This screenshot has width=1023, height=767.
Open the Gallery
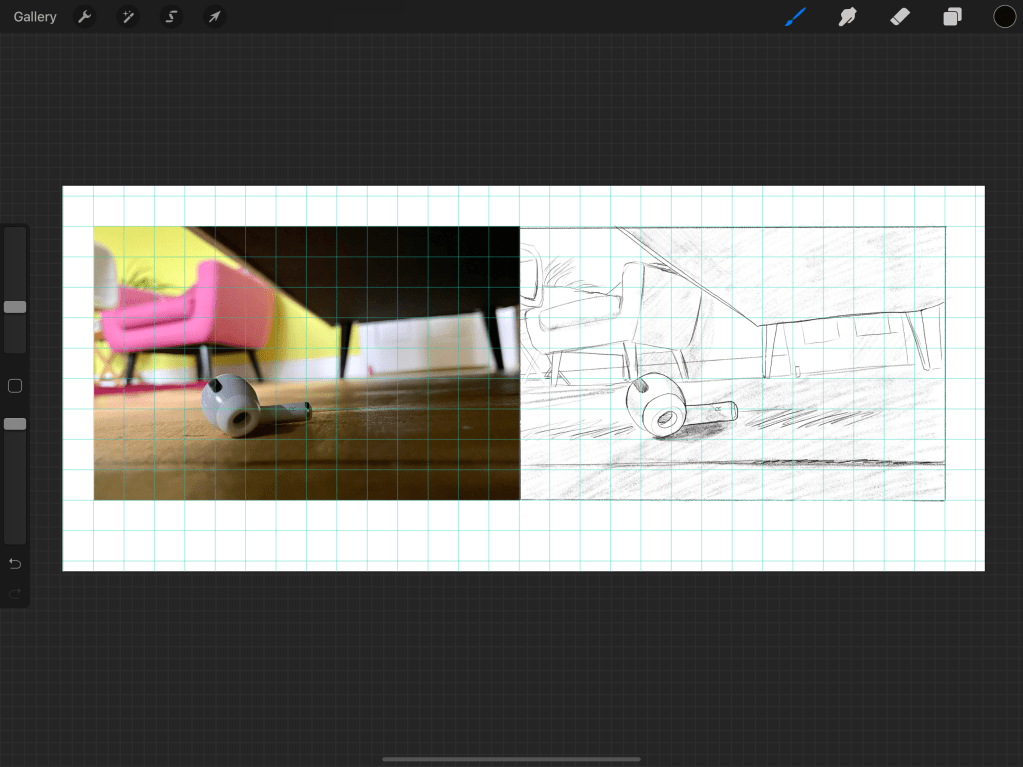pyautogui.click(x=35, y=17)
